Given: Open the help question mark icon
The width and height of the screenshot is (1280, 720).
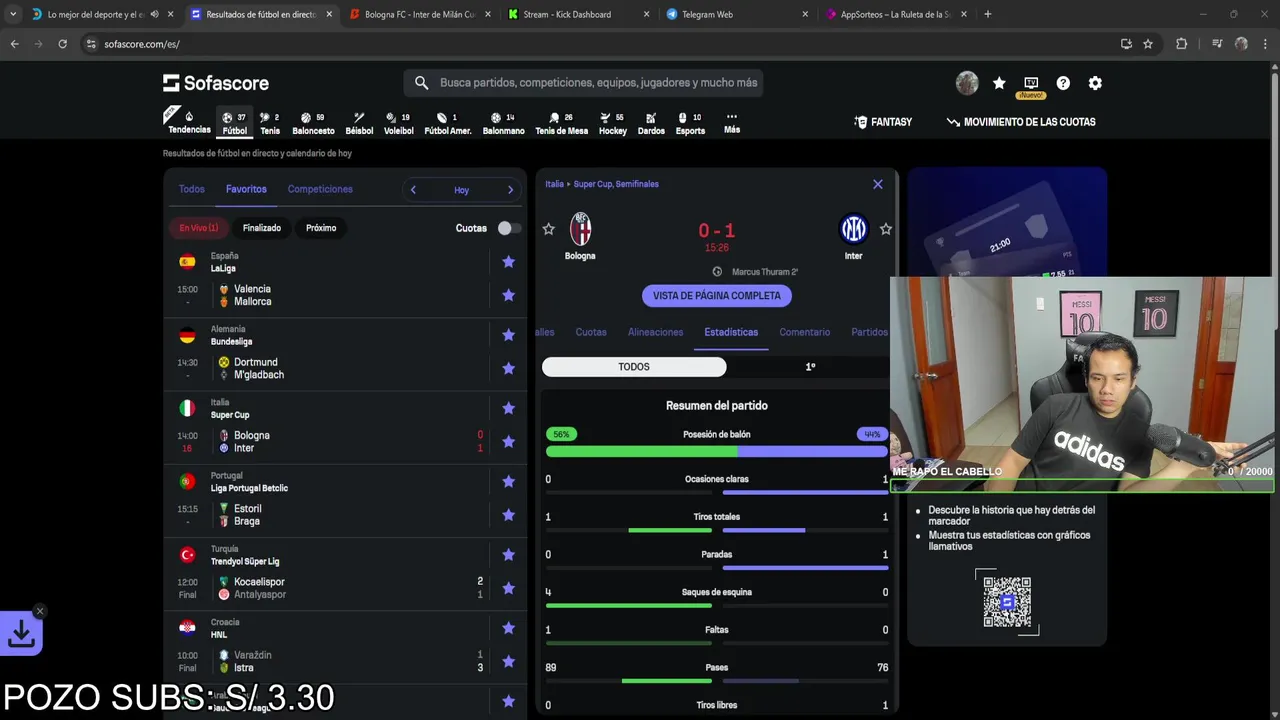Looking at the screenshot, I should pyautogui.click(x=1063, y=83).
